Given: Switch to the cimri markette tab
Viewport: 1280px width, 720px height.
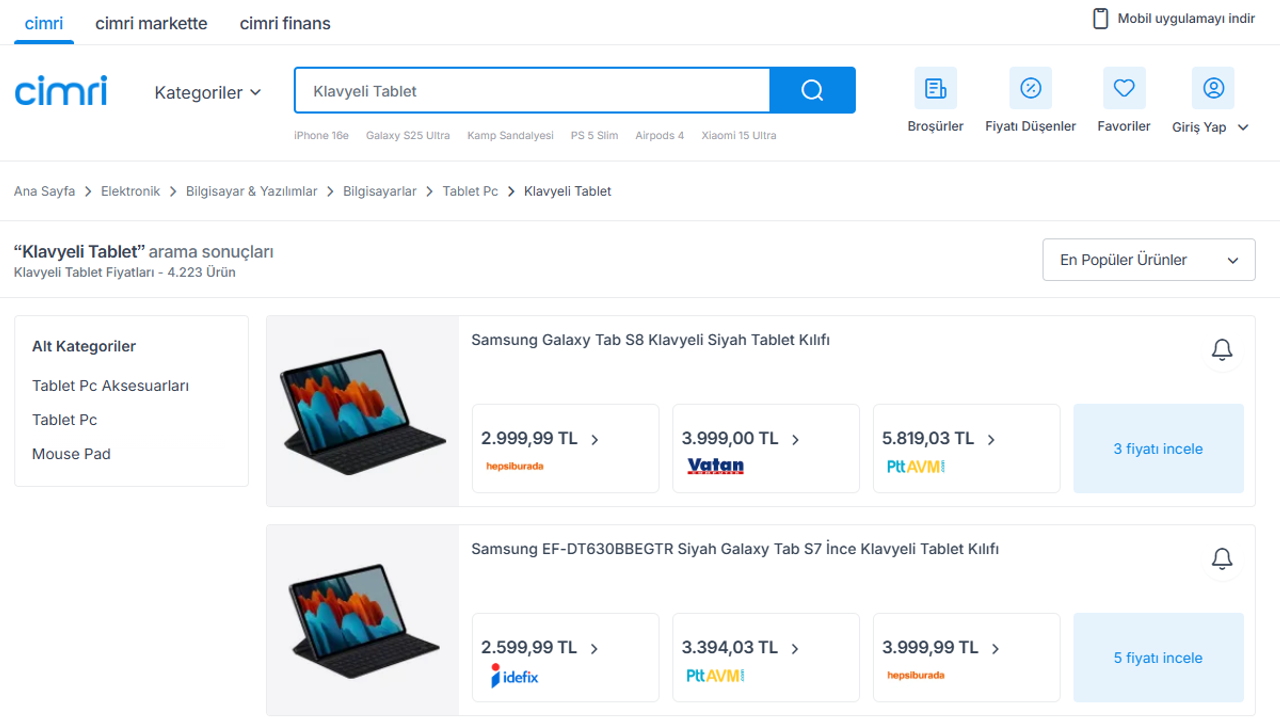Looking at the screenshot, I should 151,23.
